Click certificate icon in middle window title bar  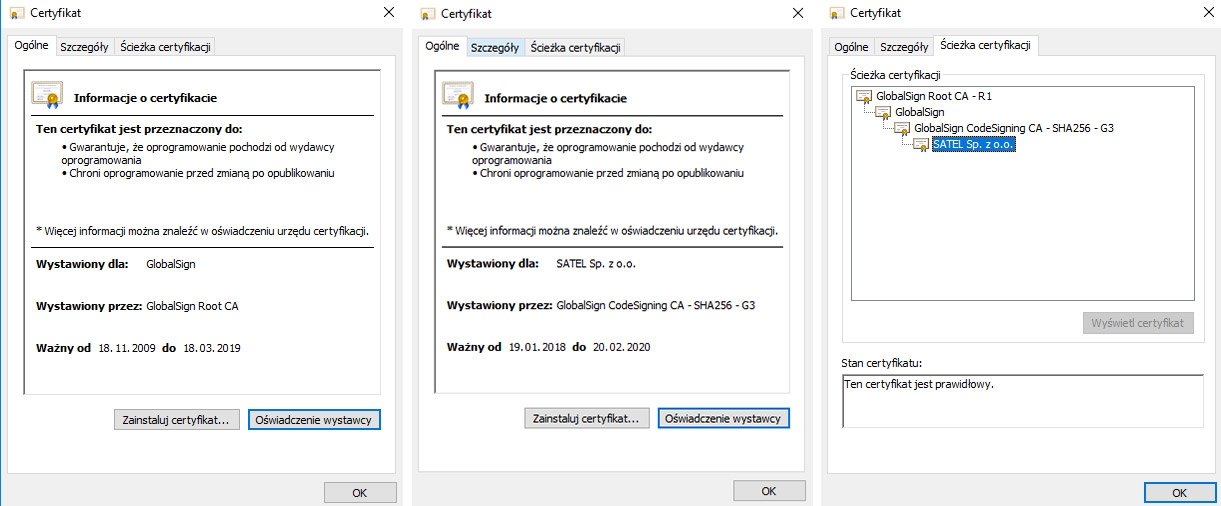pos(429,14)
